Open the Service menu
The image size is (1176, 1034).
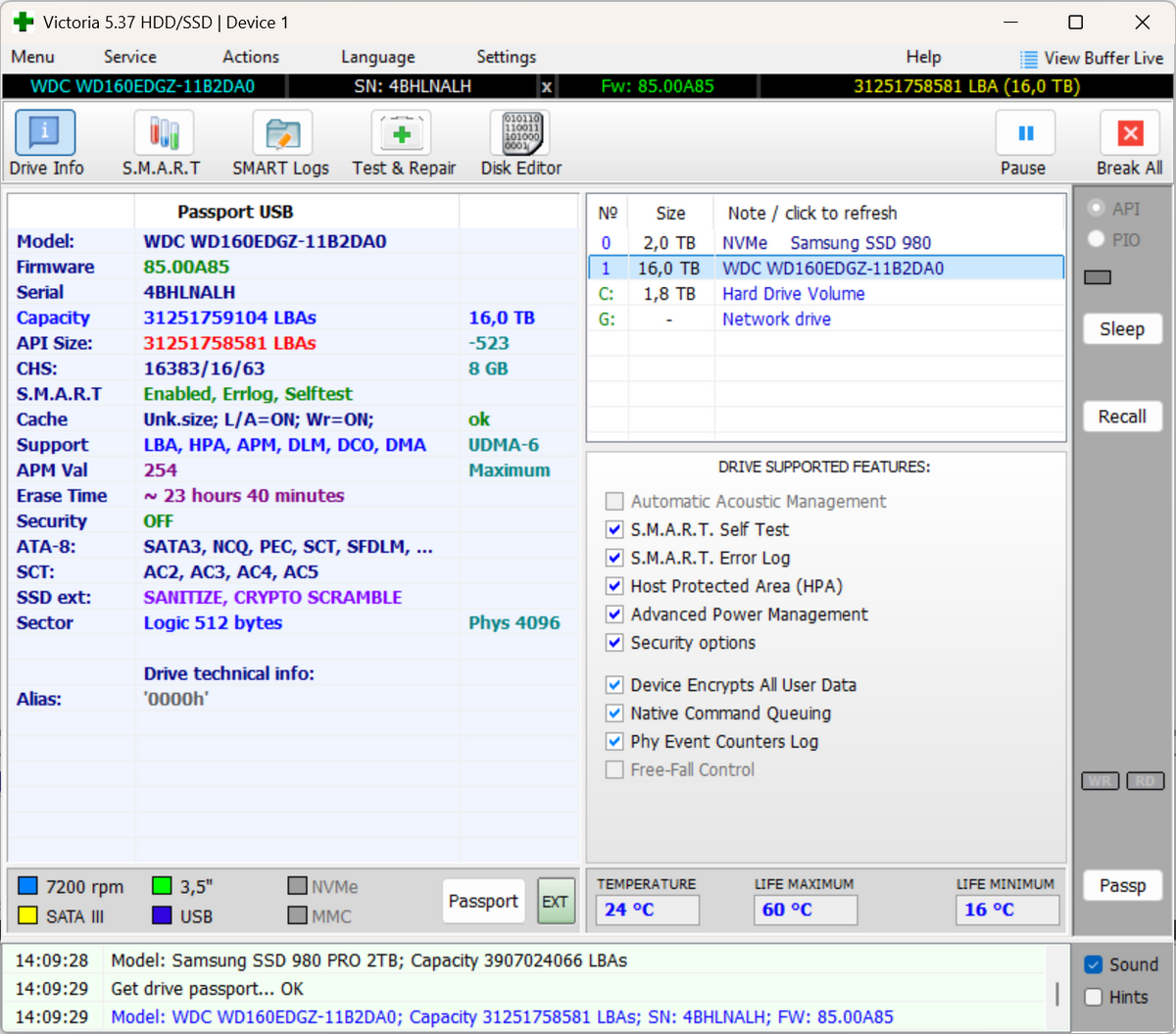pyautogui.click(x=130, y=57)
